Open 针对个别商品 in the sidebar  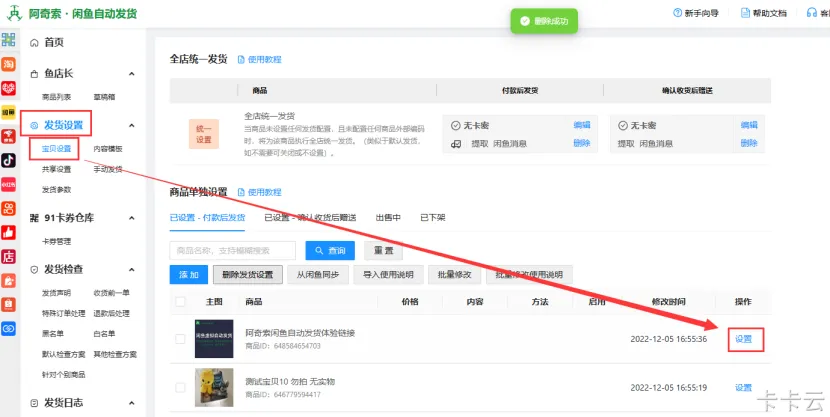(64, 374)
